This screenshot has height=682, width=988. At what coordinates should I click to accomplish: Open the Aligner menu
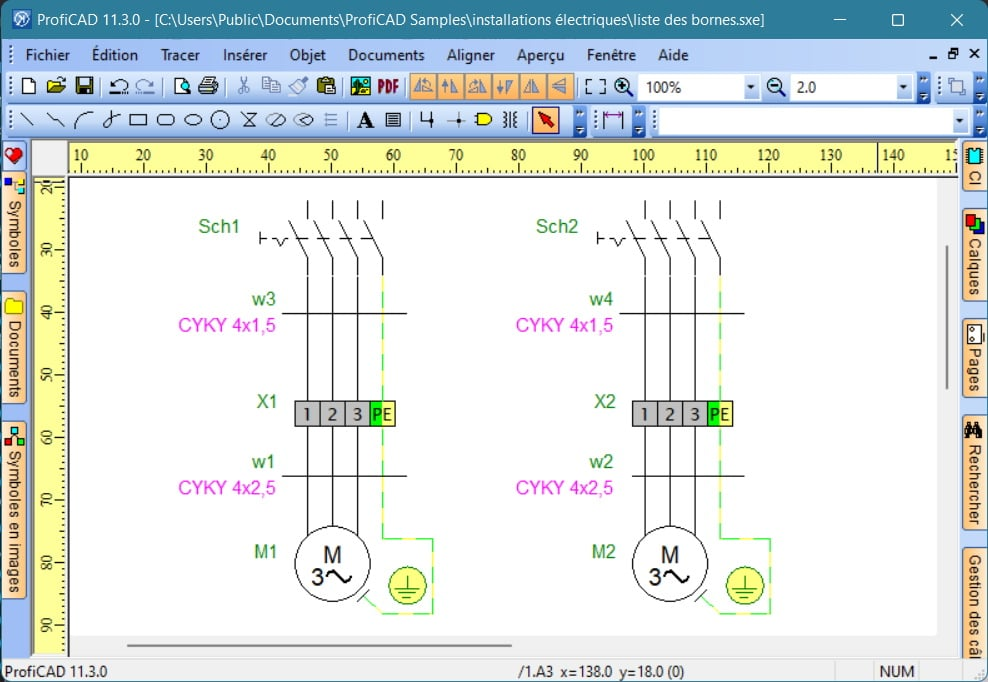[x=471, y=55]
